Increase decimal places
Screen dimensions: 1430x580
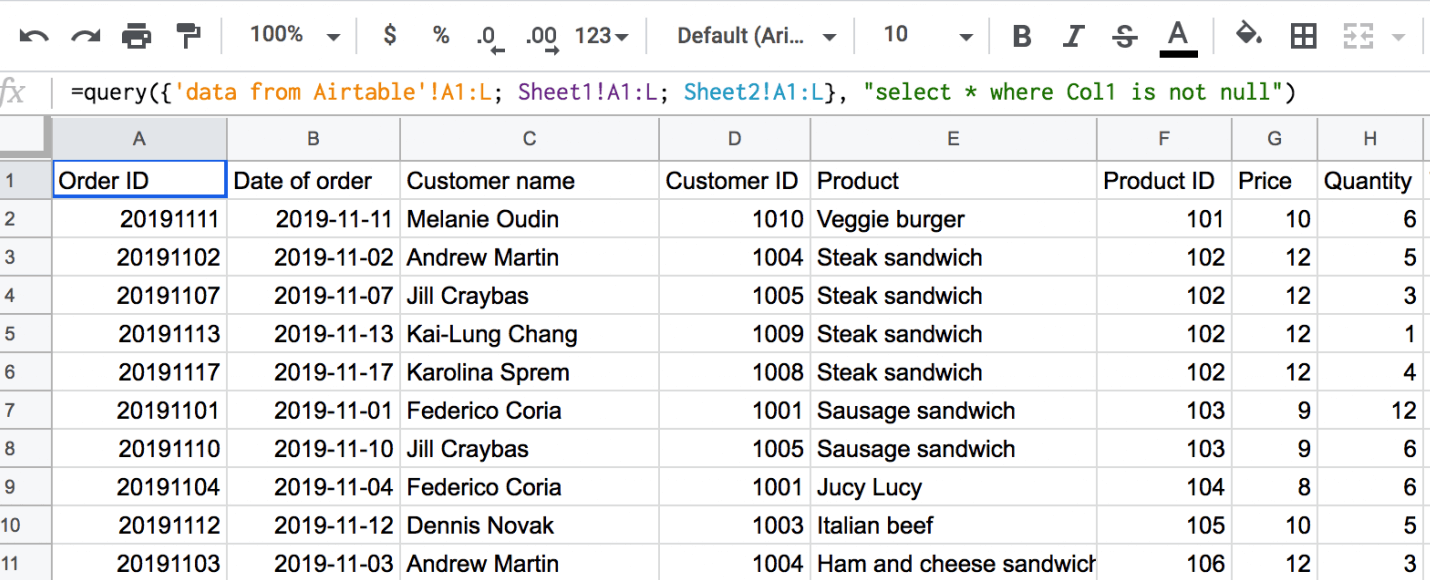[542, 38]
